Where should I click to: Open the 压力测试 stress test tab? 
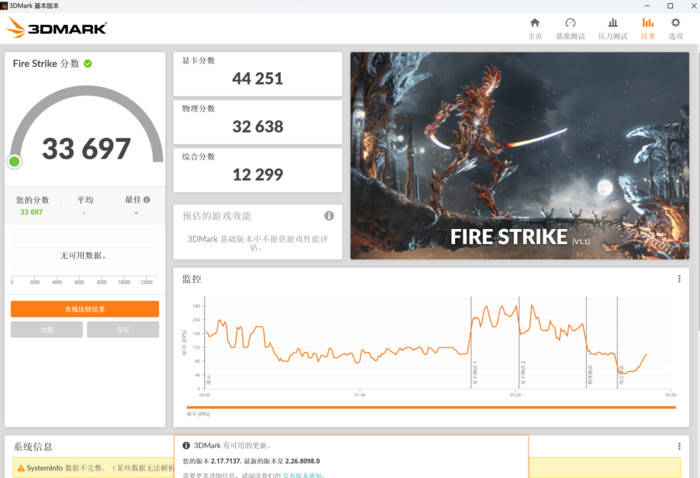pyautogui.click(x=612, y=29)
